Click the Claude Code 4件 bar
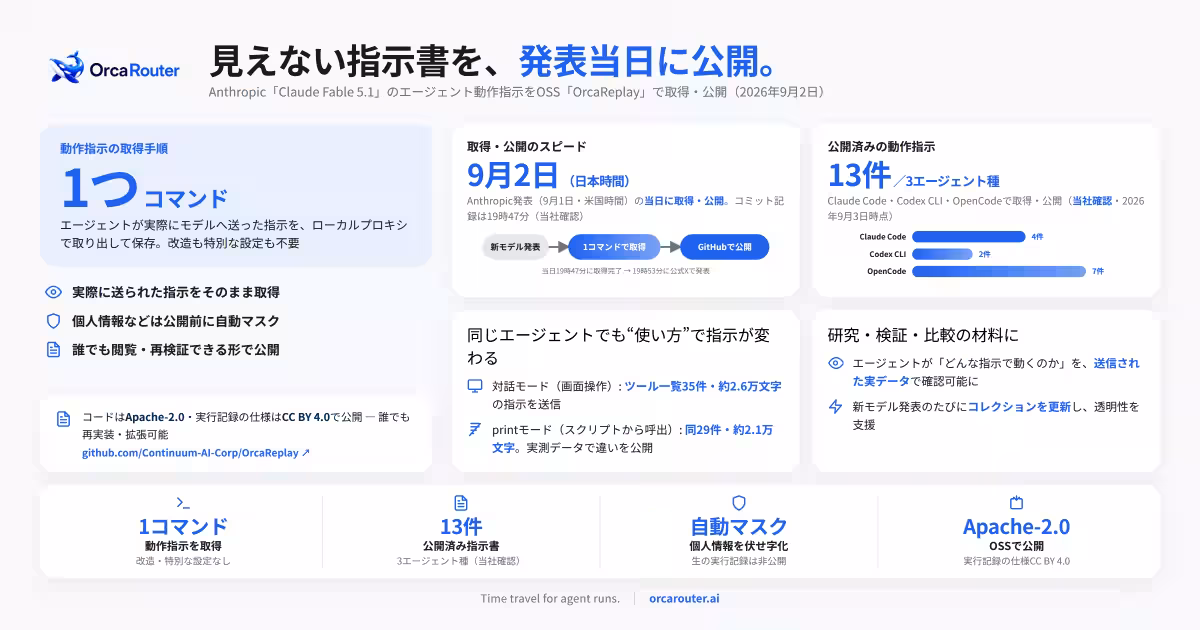 tap(969, 237)
